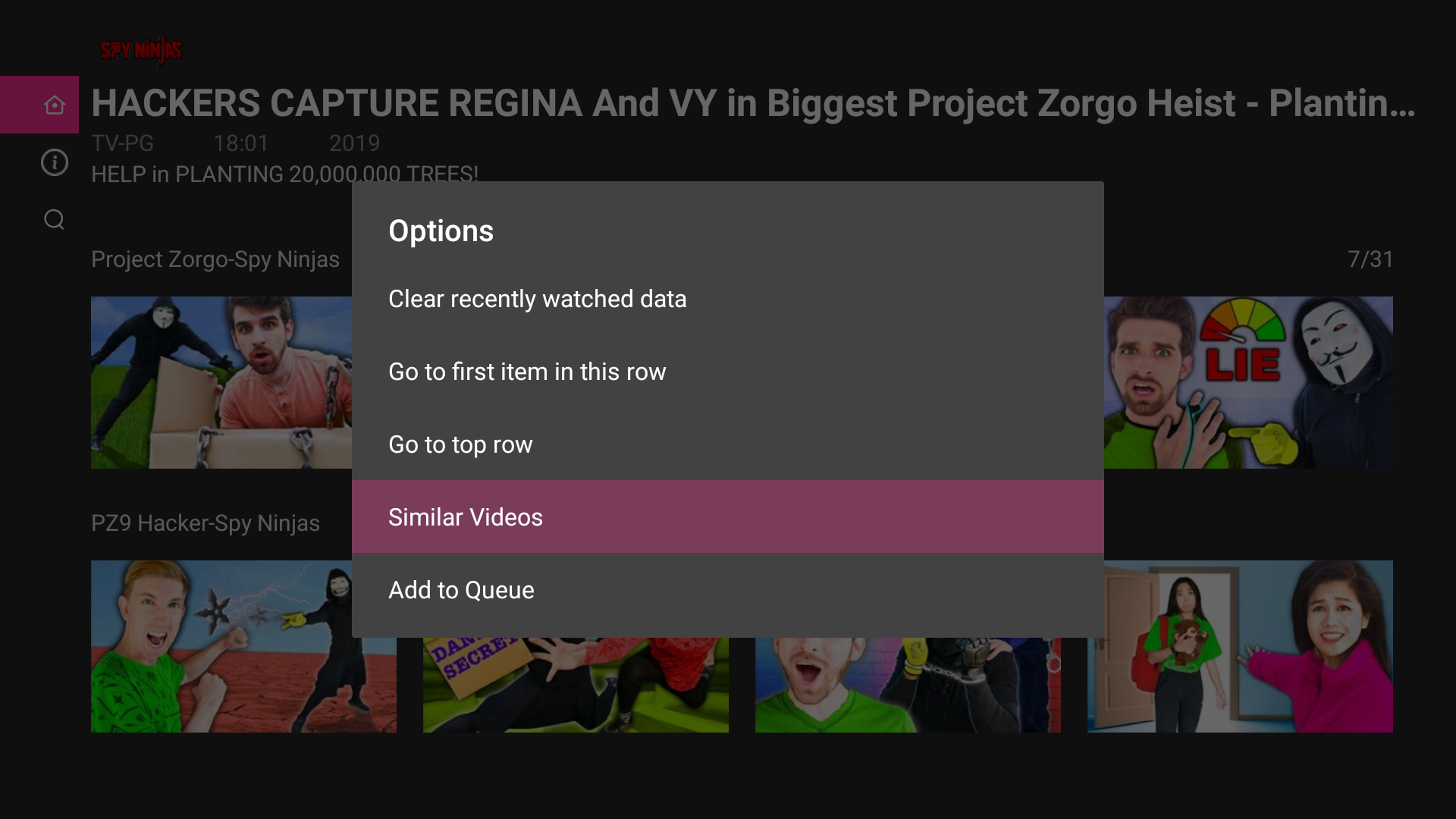
Task: Choose Add to Queue
Action: coord(461,590)
